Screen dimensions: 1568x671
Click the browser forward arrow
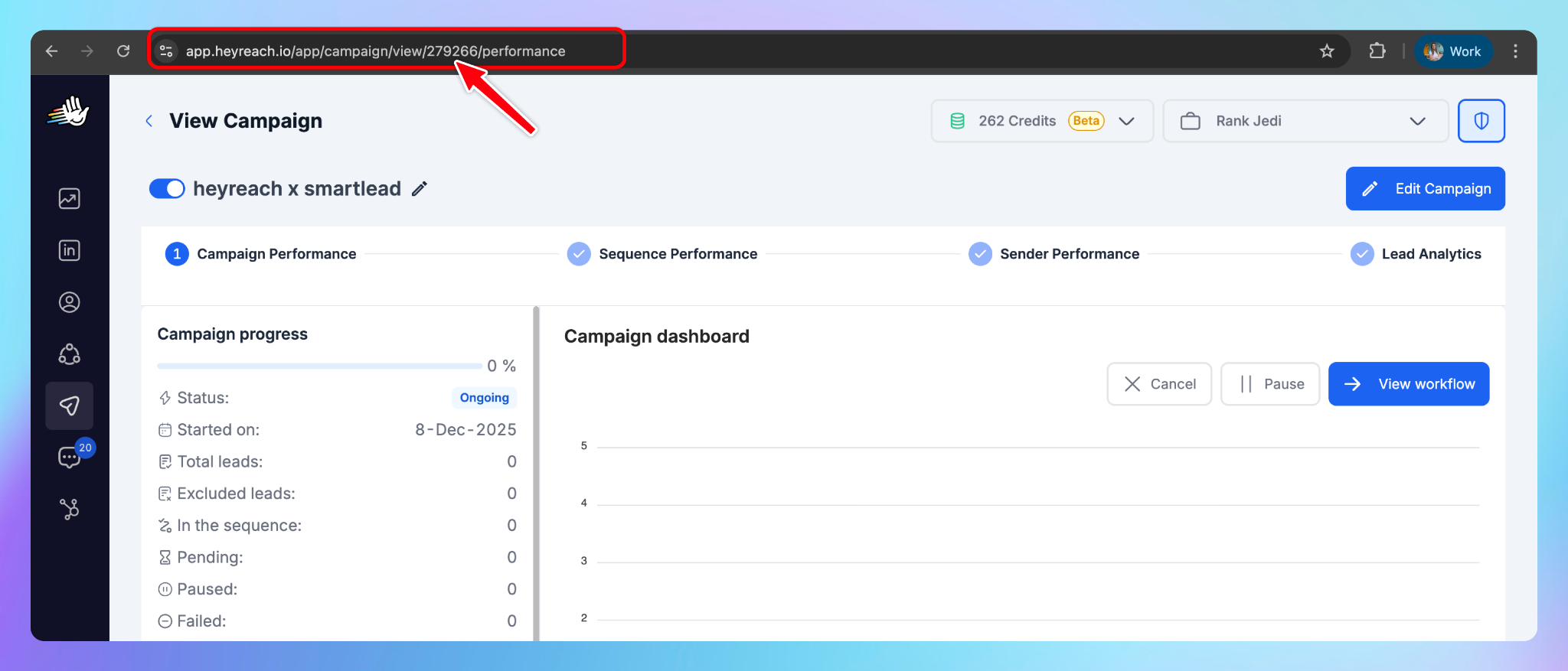(87, 51)
